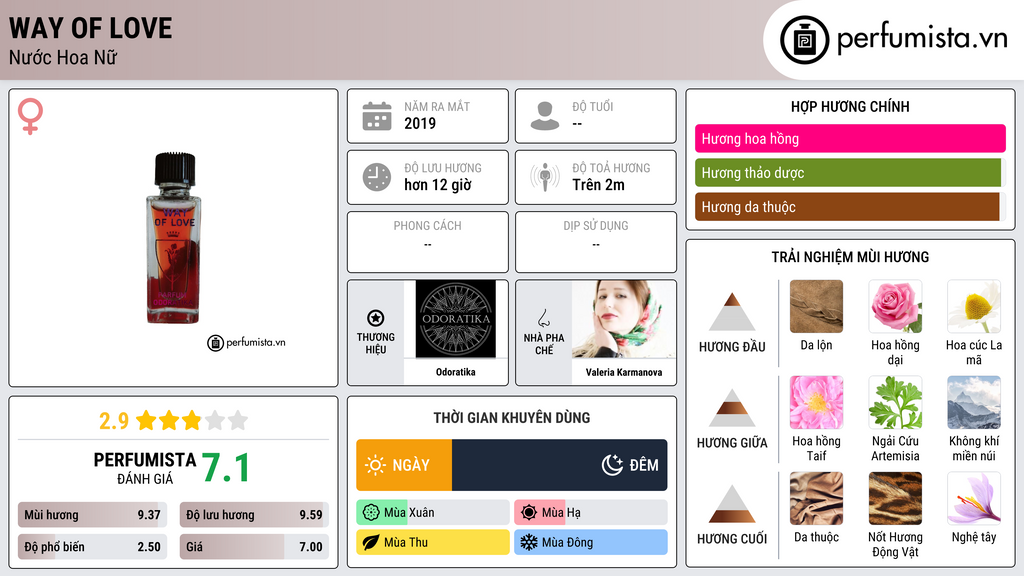Click the sillage icon beside Độ toả hương
The height and width of the screenshot is (576, 1024).
click(x=545, y=177)
